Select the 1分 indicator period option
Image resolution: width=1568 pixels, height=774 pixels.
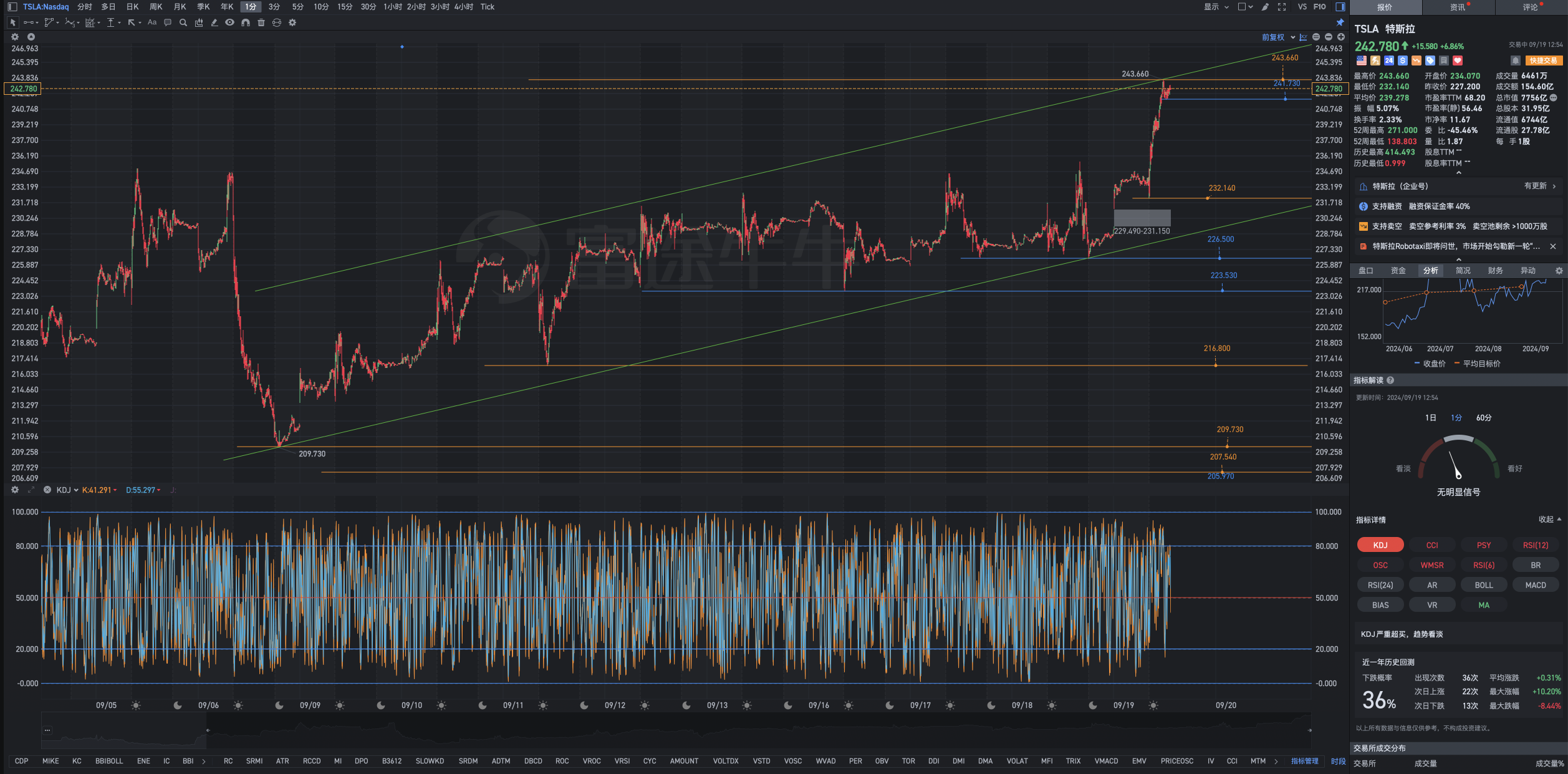(1456, 418)
